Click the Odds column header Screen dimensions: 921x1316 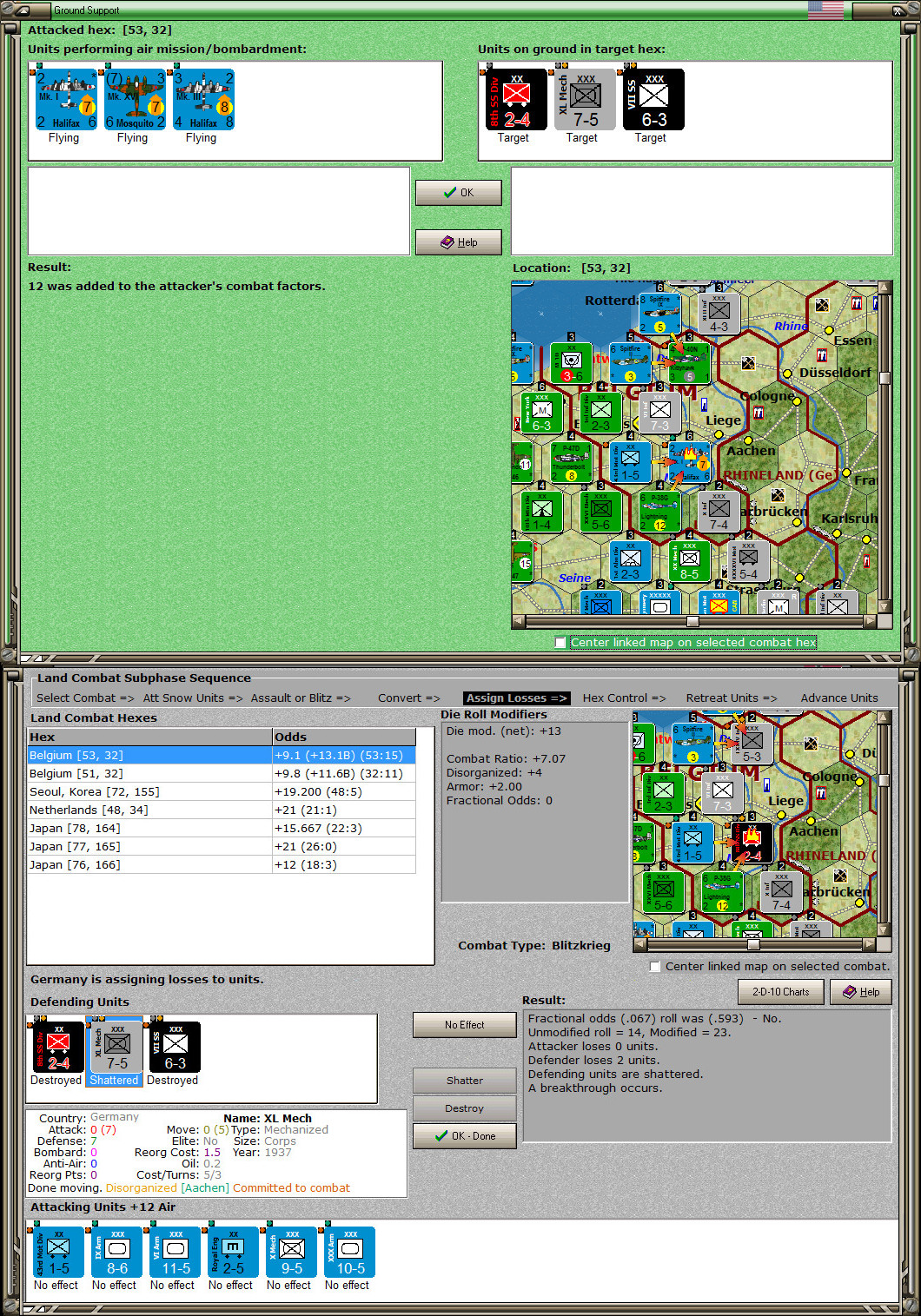click(344, 737)
